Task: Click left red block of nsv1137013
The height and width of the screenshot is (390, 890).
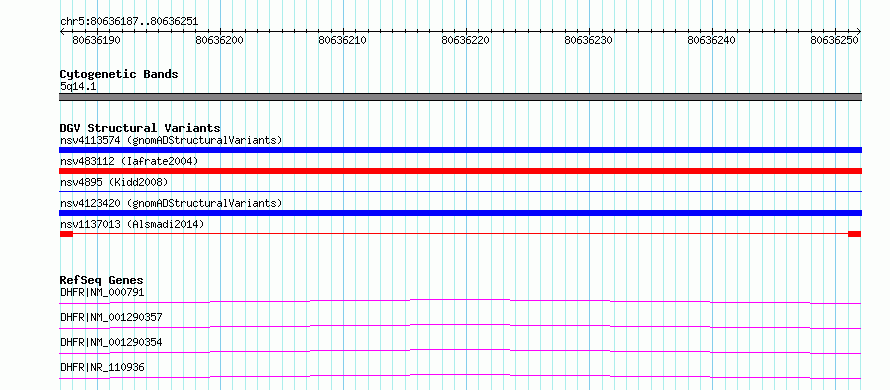Action: pos(66,234)
